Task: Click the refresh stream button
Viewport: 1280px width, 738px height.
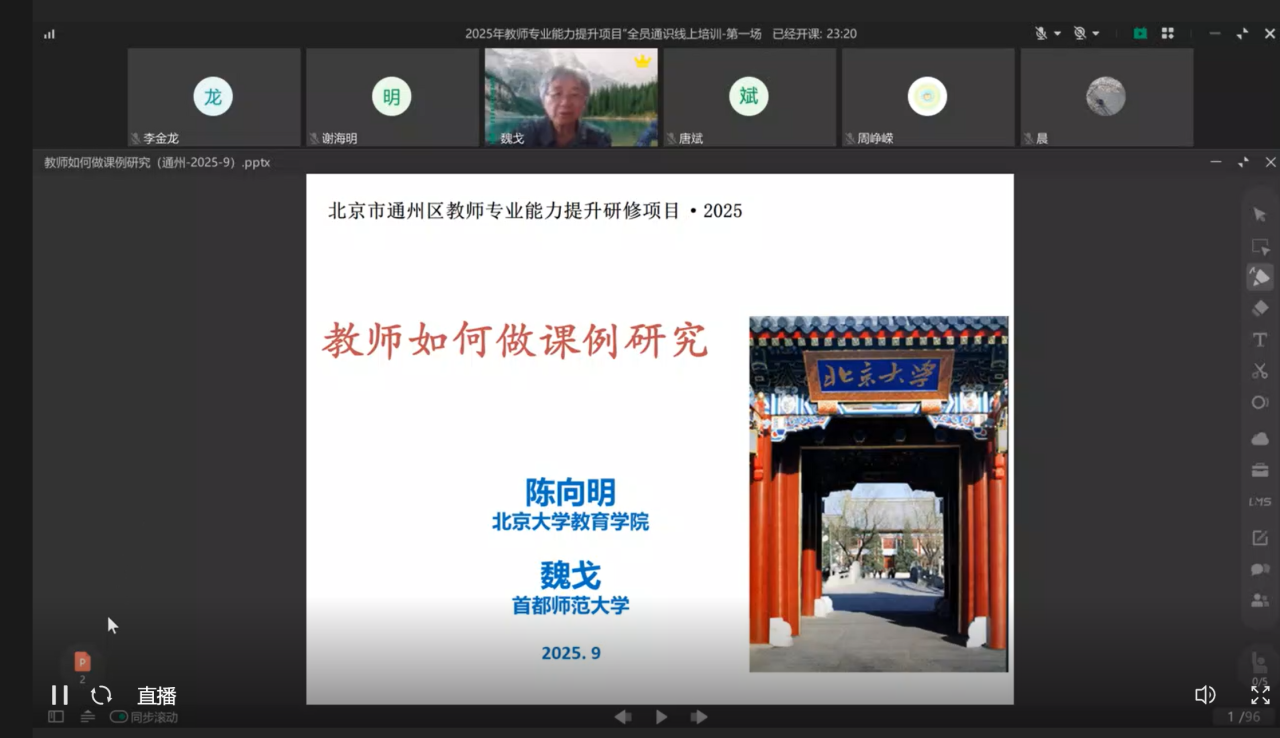Action: tap(101, 695)
